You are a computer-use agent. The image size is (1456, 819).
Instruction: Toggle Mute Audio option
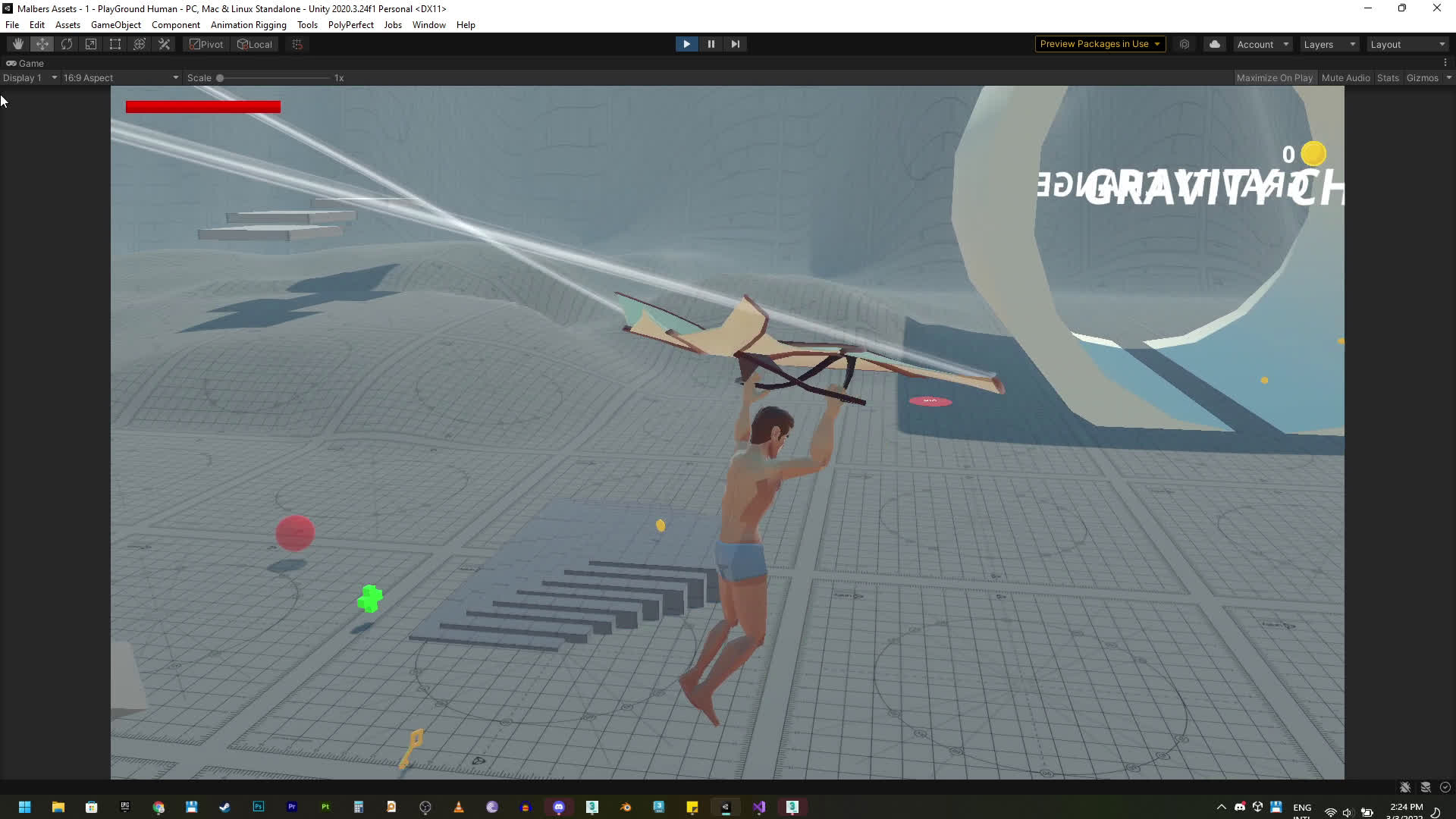(1345, 77)
